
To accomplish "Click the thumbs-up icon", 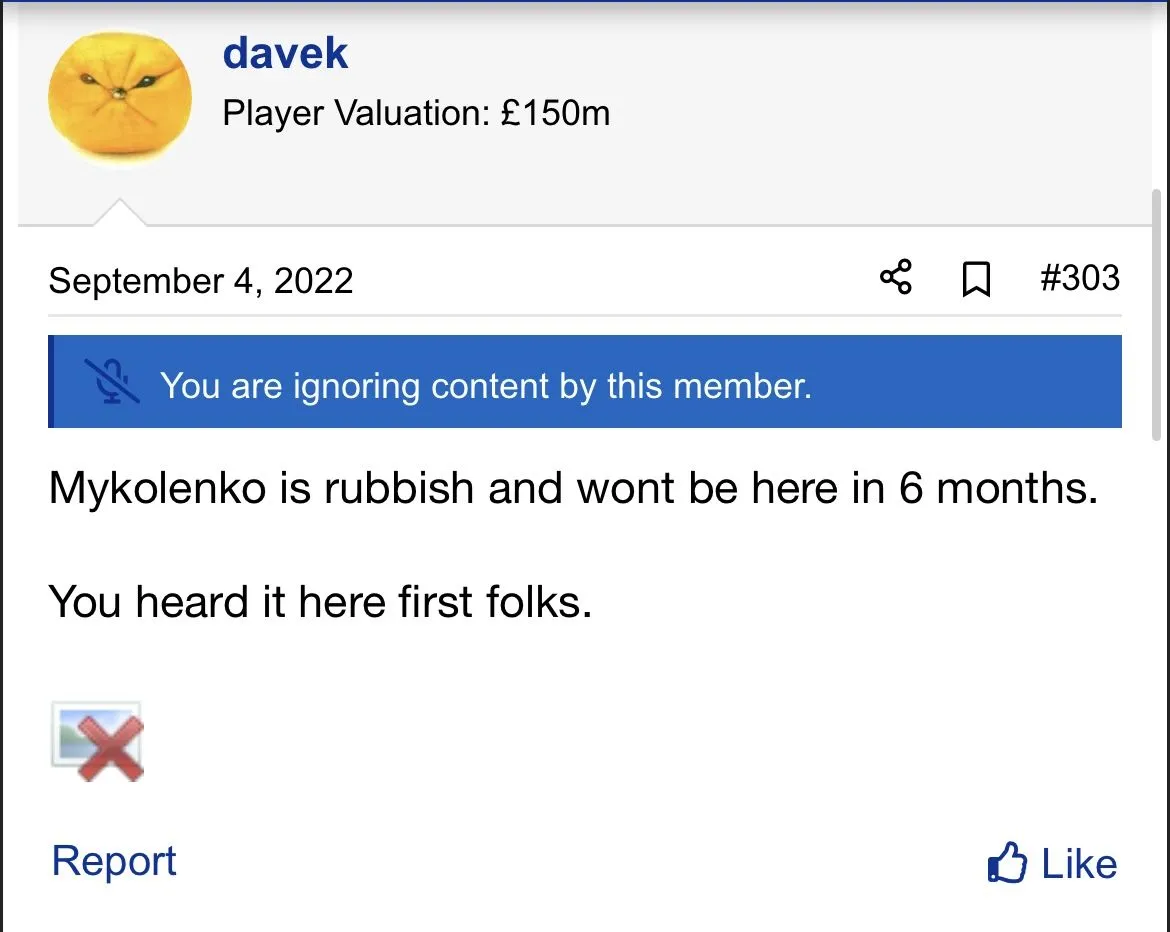I will [1006, 863].
